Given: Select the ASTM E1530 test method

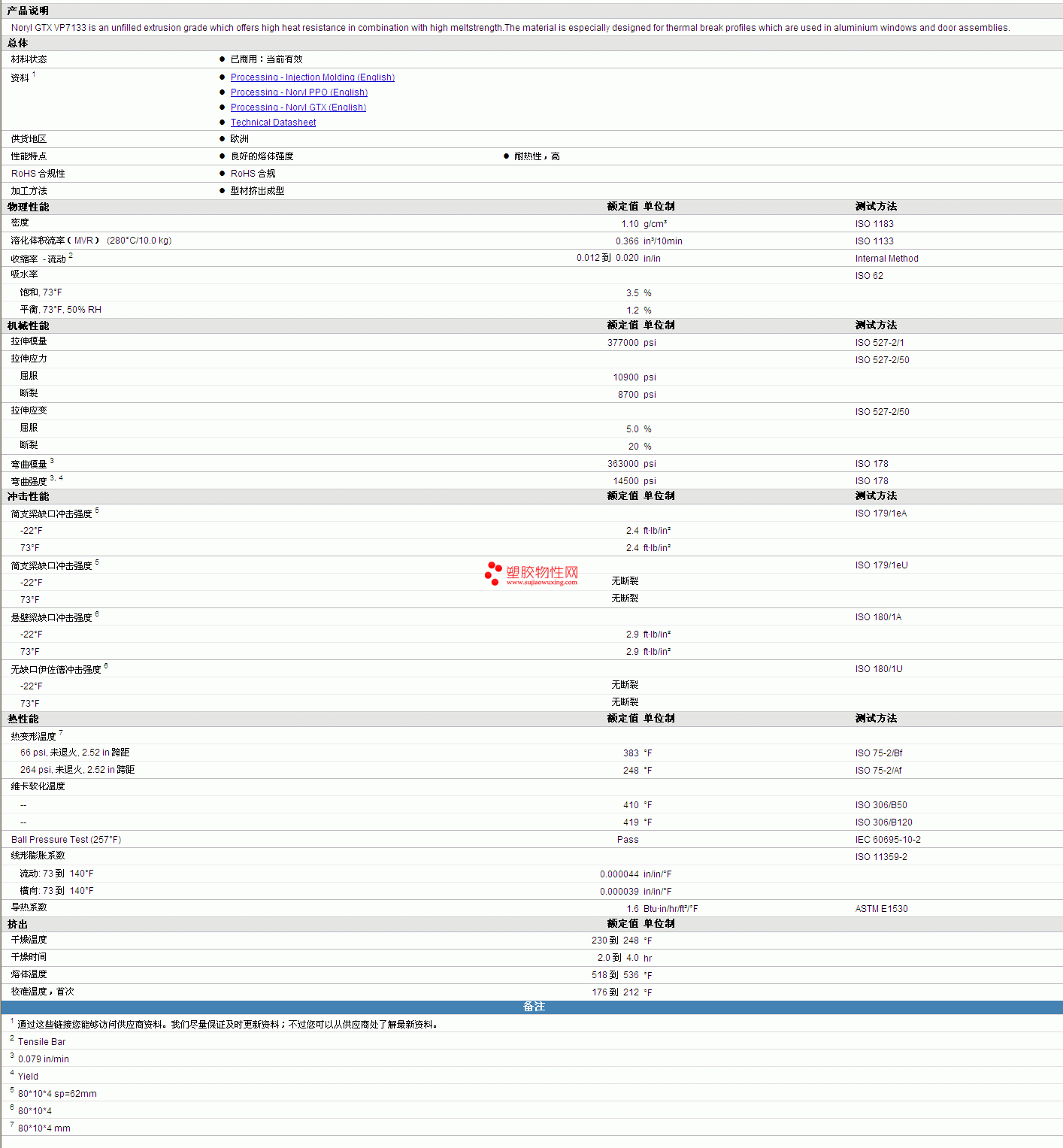Looking at the screenshot, I should [x=882, y=909].
